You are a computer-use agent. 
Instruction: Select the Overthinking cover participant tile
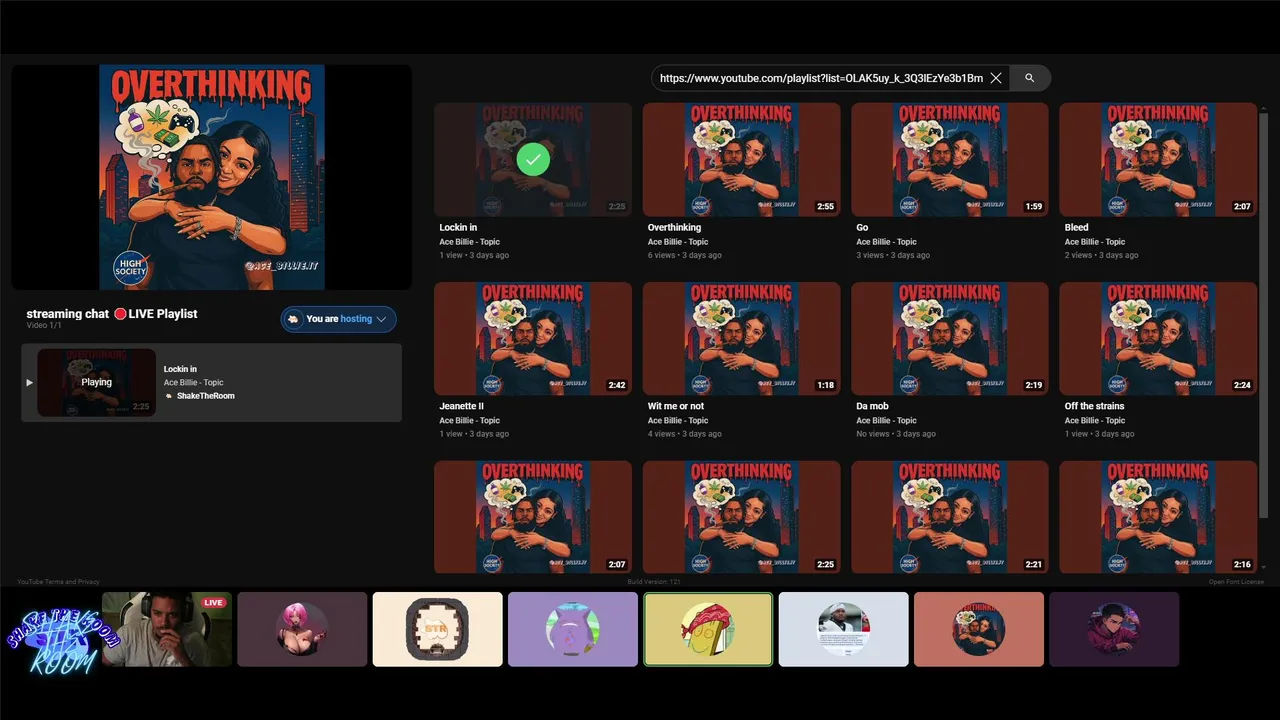[979, 629]
